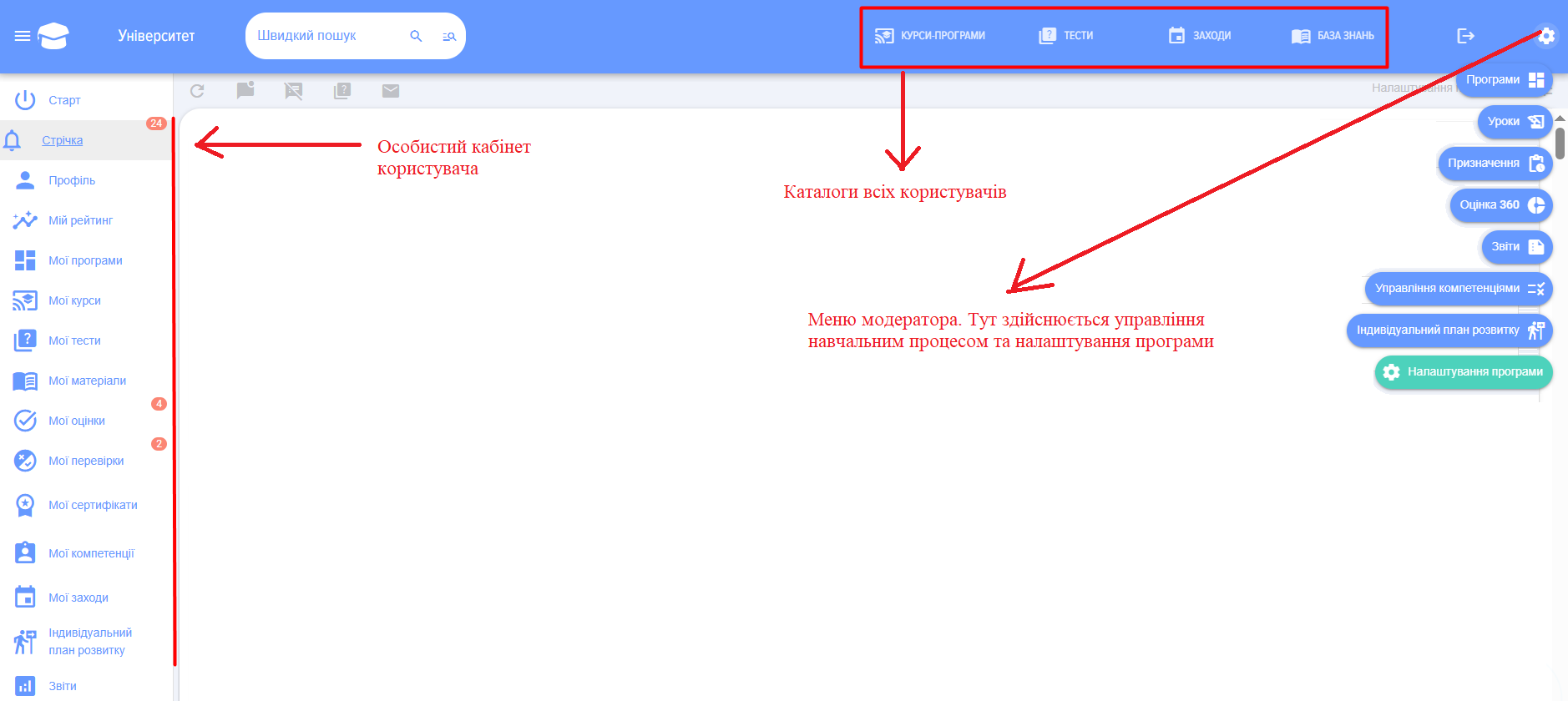
Task: Open the moderator settings gear icon
Action: tap(1546, 36)
